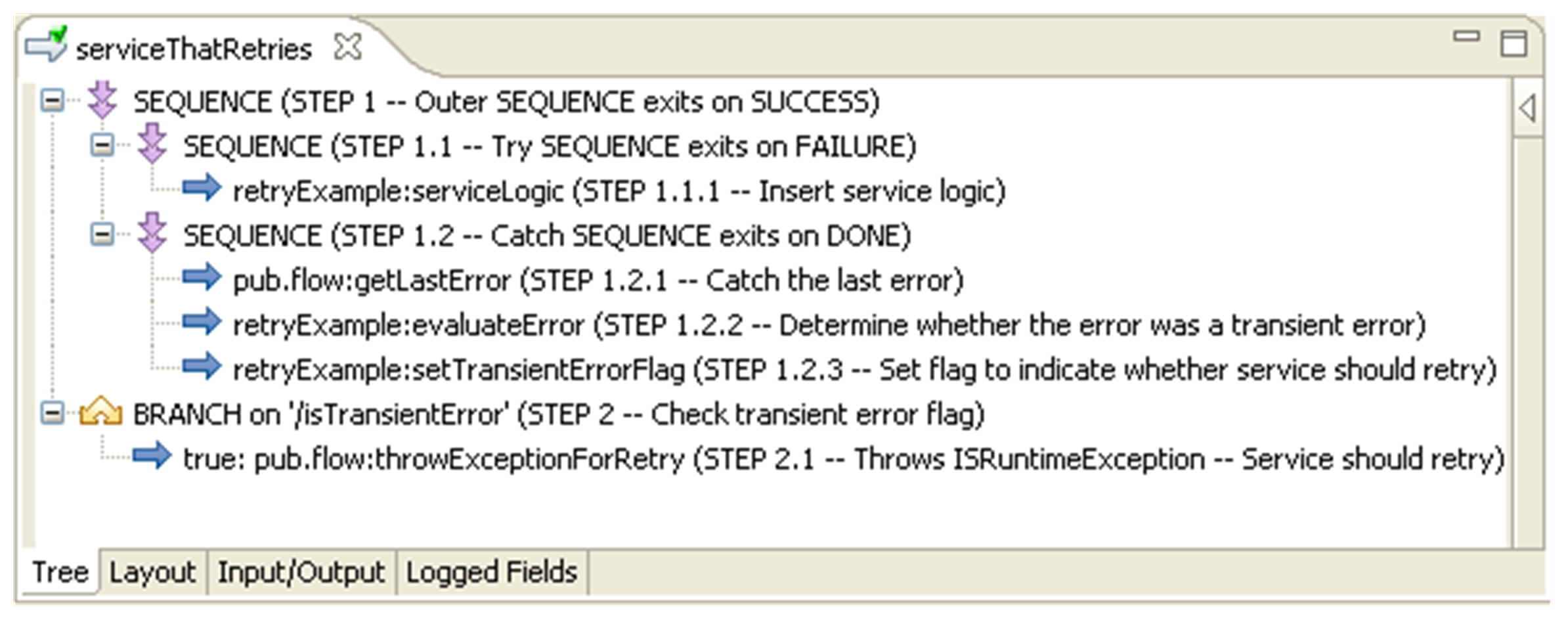Select the Tree tab
The height and width of the screenshot is (620, 1568).
coord(60,572)
